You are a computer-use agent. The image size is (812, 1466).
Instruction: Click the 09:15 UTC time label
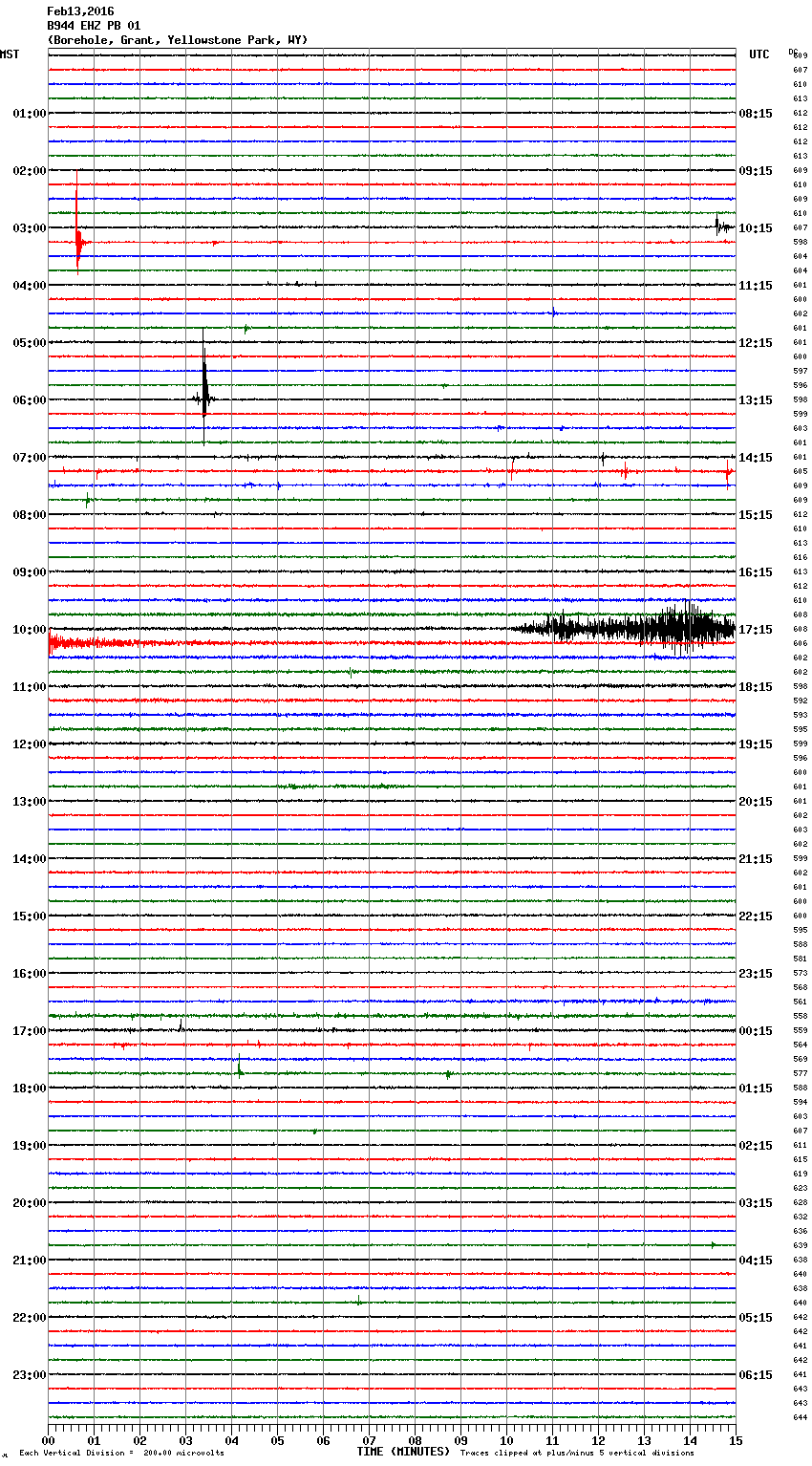click(x=756, y=171)
